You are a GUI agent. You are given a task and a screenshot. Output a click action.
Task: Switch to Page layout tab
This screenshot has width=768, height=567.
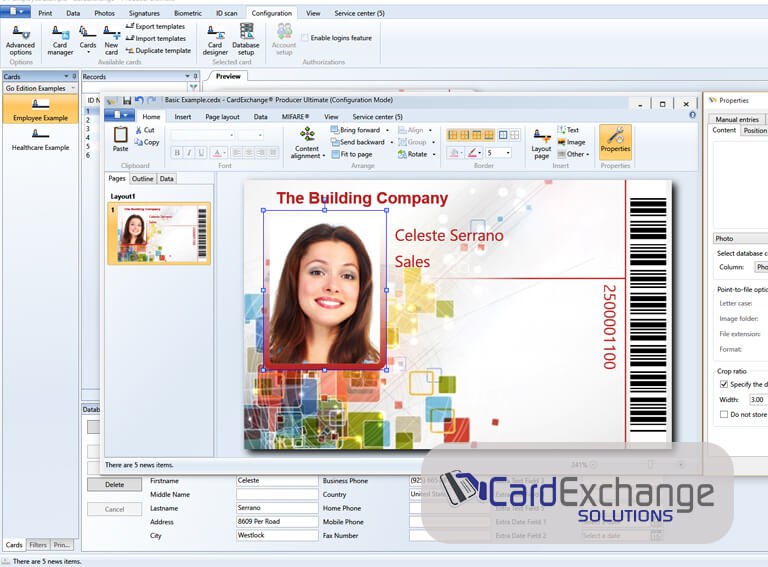pyautogui.click(x=222, y=117)
